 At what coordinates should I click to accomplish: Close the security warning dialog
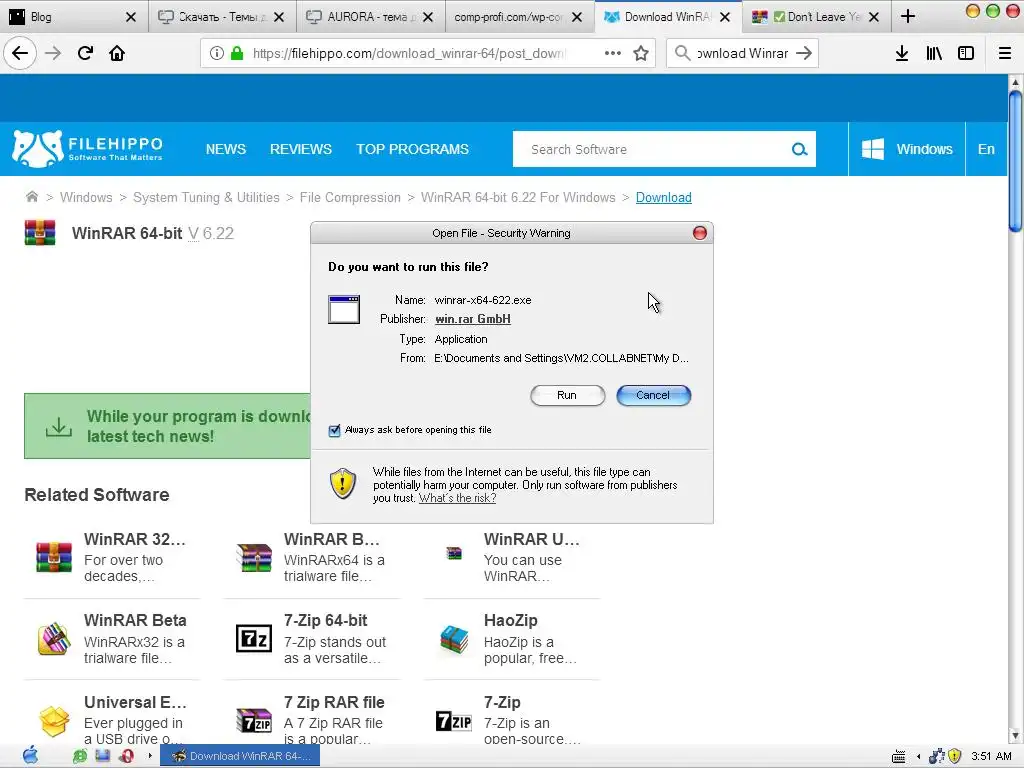point(699,233)
